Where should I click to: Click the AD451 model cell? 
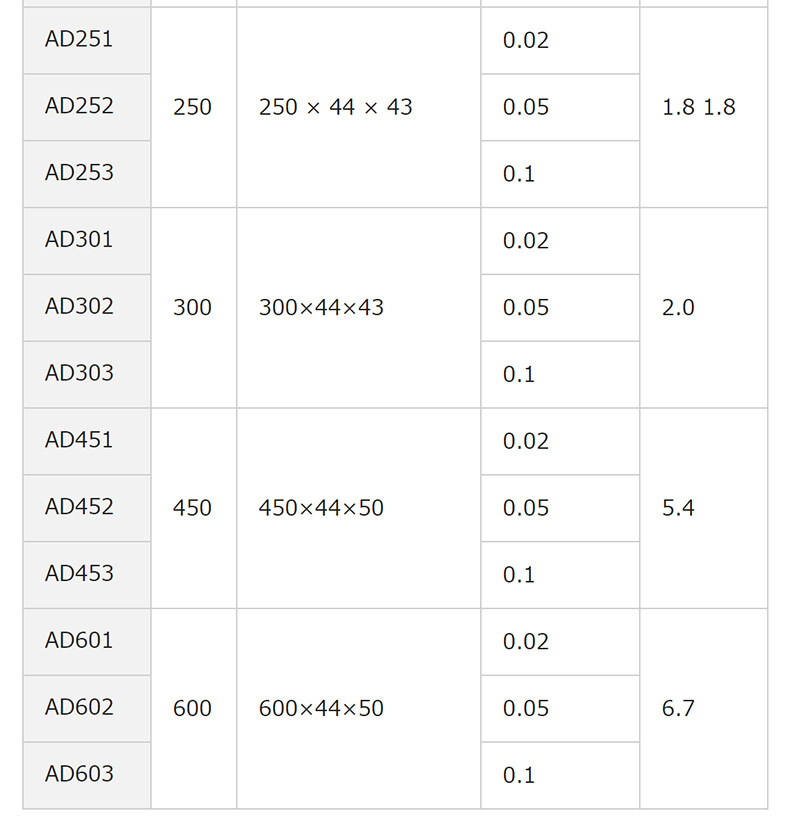[x=80, y=440]
